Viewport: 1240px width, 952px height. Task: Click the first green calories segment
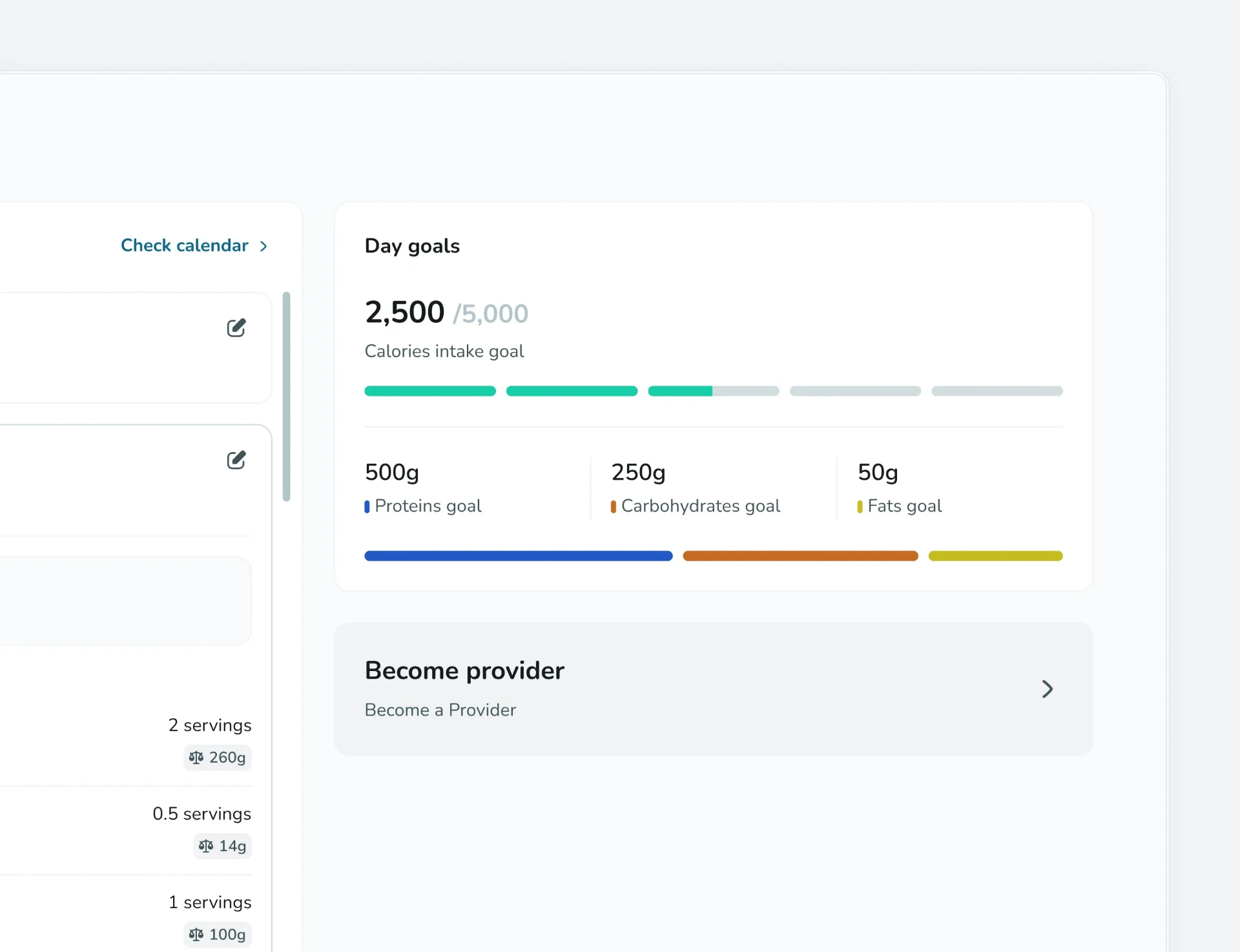[430, 391]
